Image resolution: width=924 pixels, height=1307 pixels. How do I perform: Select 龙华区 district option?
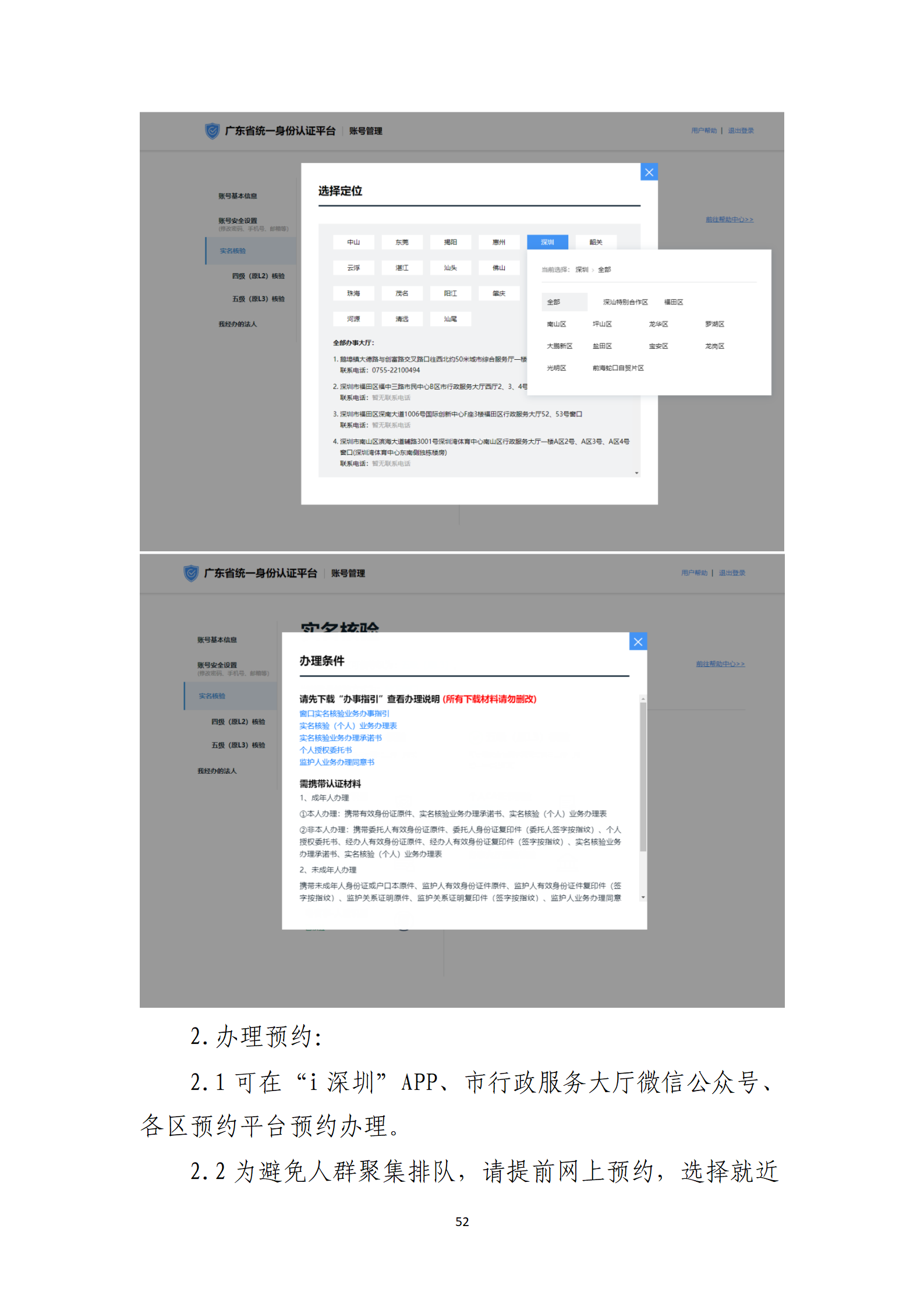click(659, 324)
